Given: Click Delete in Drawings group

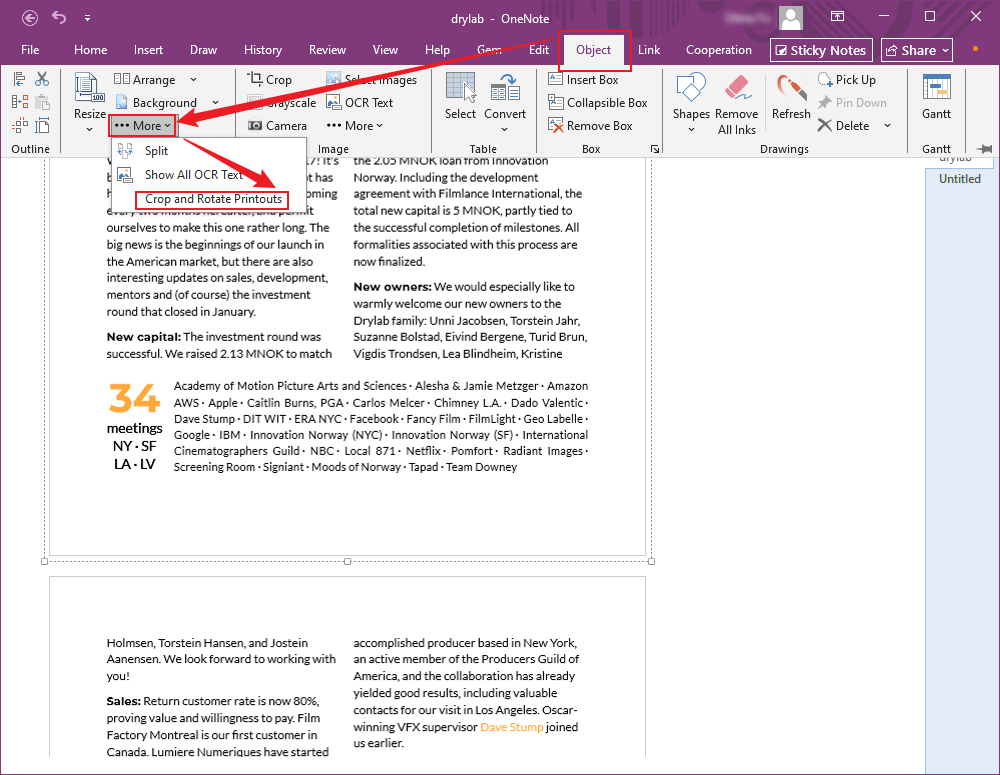Looking at the screenshot, I should click(x=844, y=126).
